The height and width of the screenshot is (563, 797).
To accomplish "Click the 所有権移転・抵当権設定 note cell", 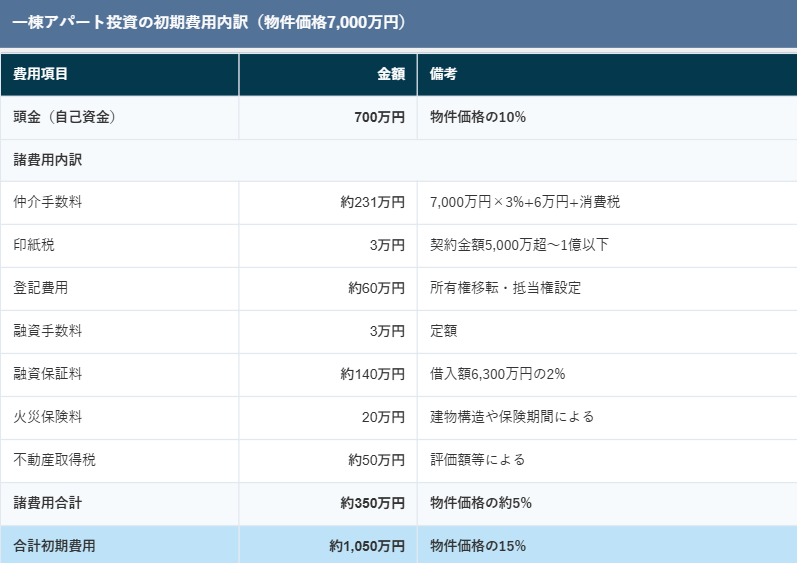I will (x=505, y=288).
